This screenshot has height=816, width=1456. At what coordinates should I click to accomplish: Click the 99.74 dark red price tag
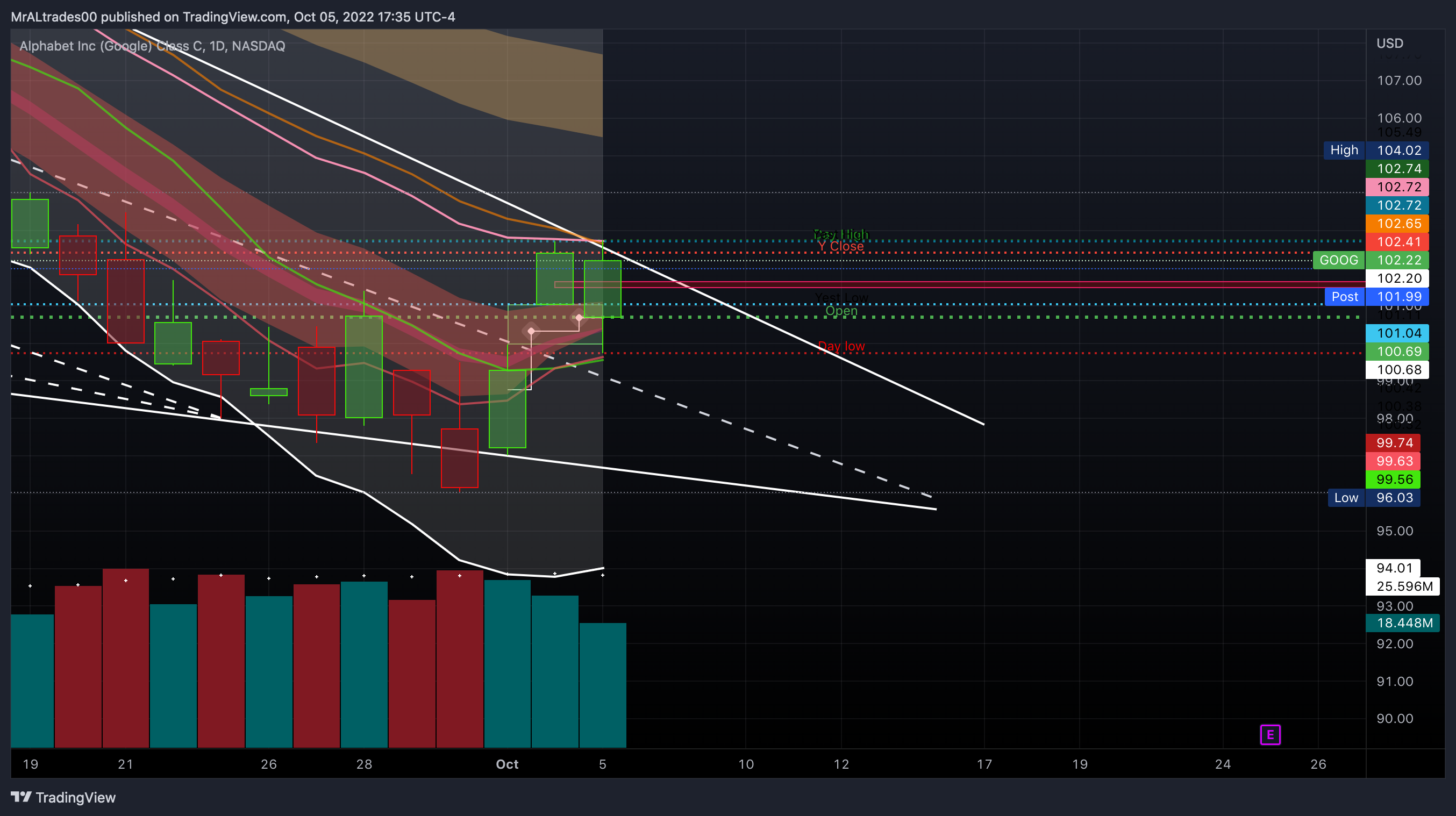point(1393,442)
